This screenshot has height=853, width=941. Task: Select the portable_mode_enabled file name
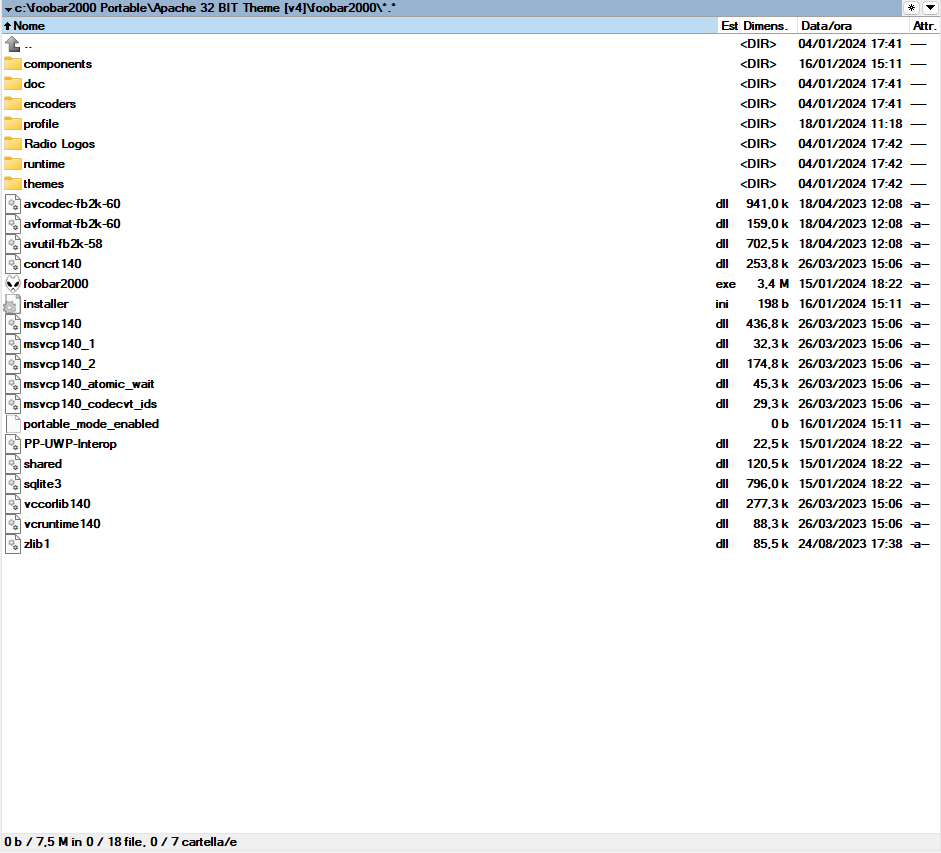click(x=91, y=424)
